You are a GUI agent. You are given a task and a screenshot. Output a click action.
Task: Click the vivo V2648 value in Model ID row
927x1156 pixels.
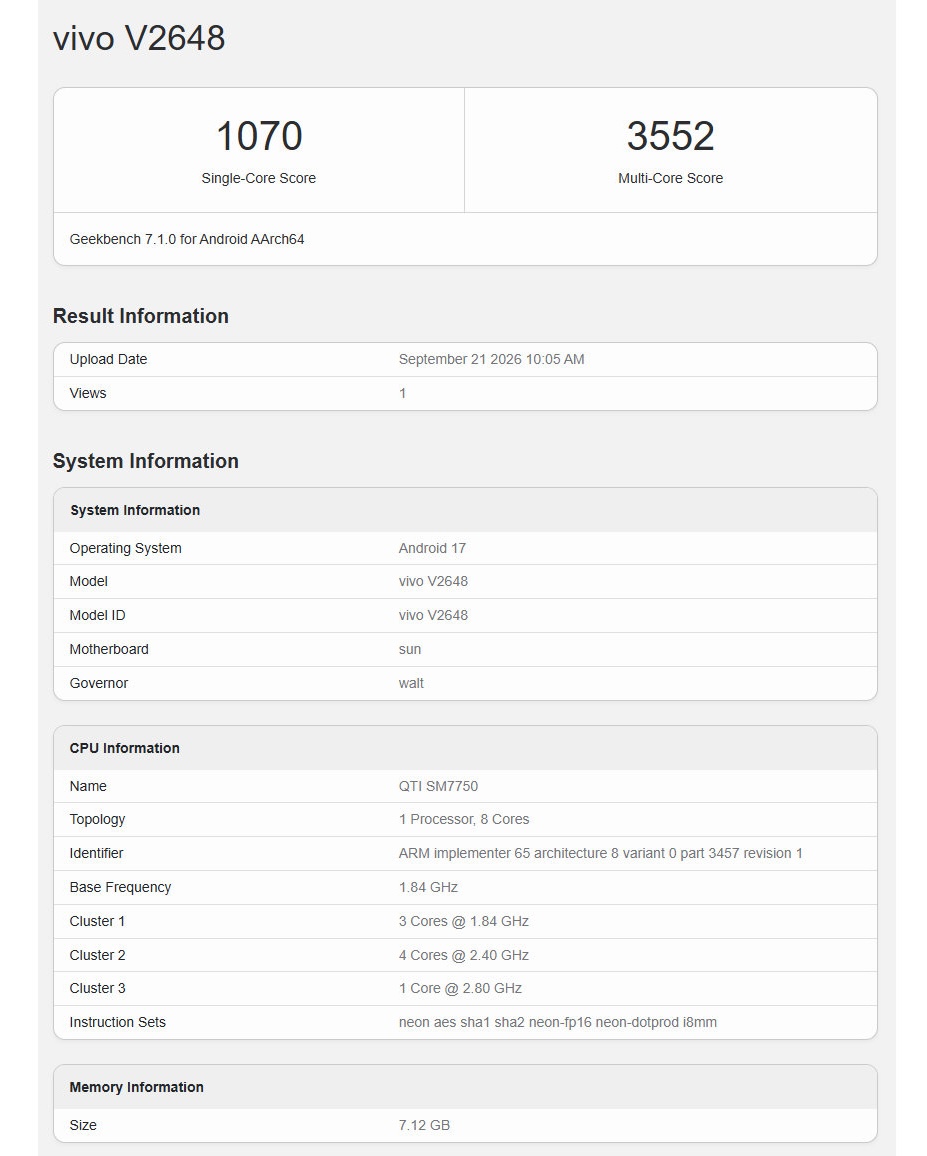433,616
